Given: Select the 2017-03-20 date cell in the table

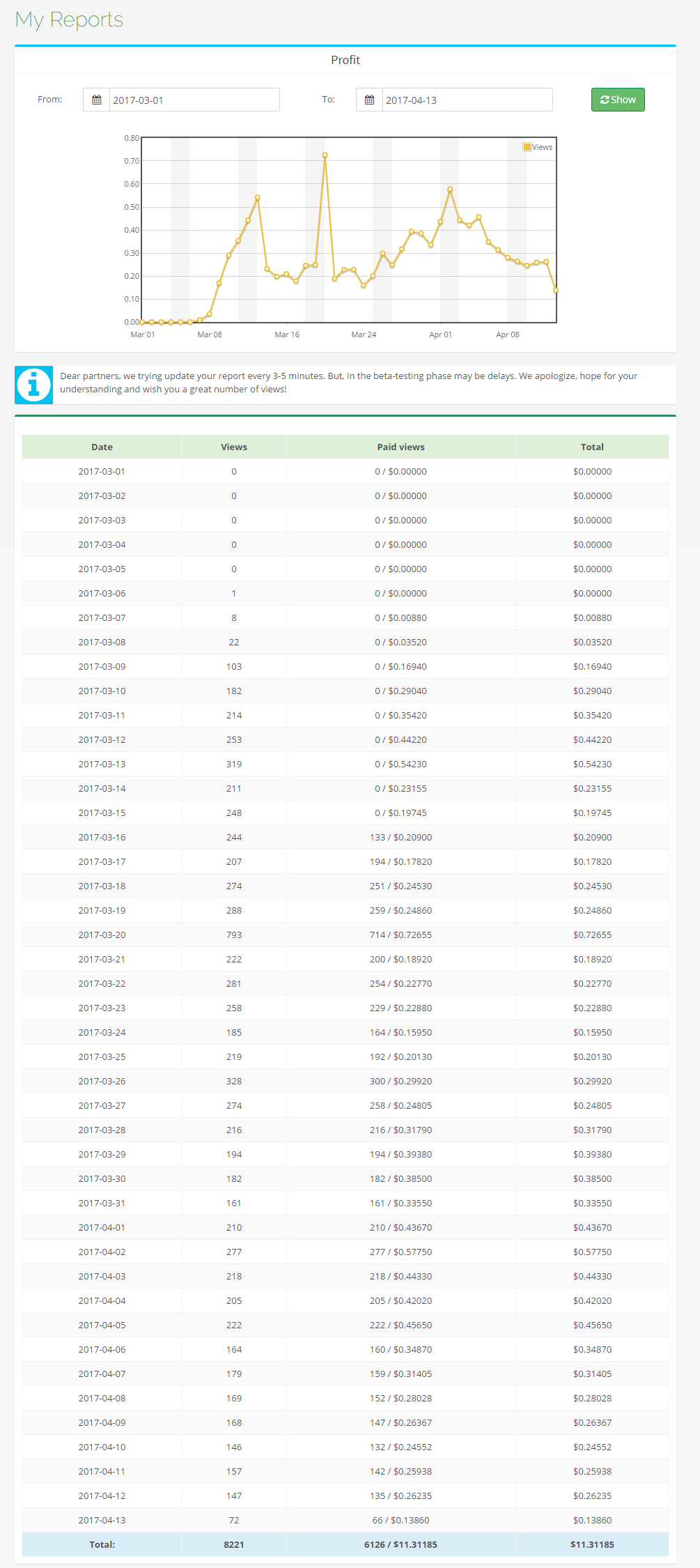Looking at the screenshot, I should (102, 935).
